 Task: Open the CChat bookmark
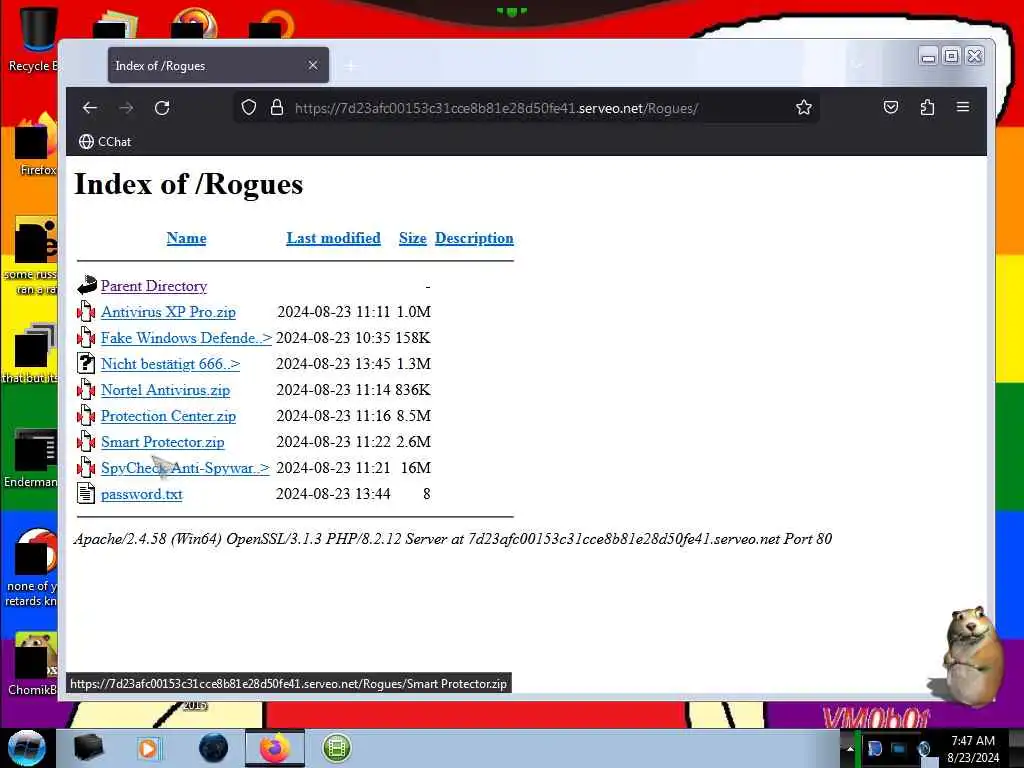(x=105, y=142)
